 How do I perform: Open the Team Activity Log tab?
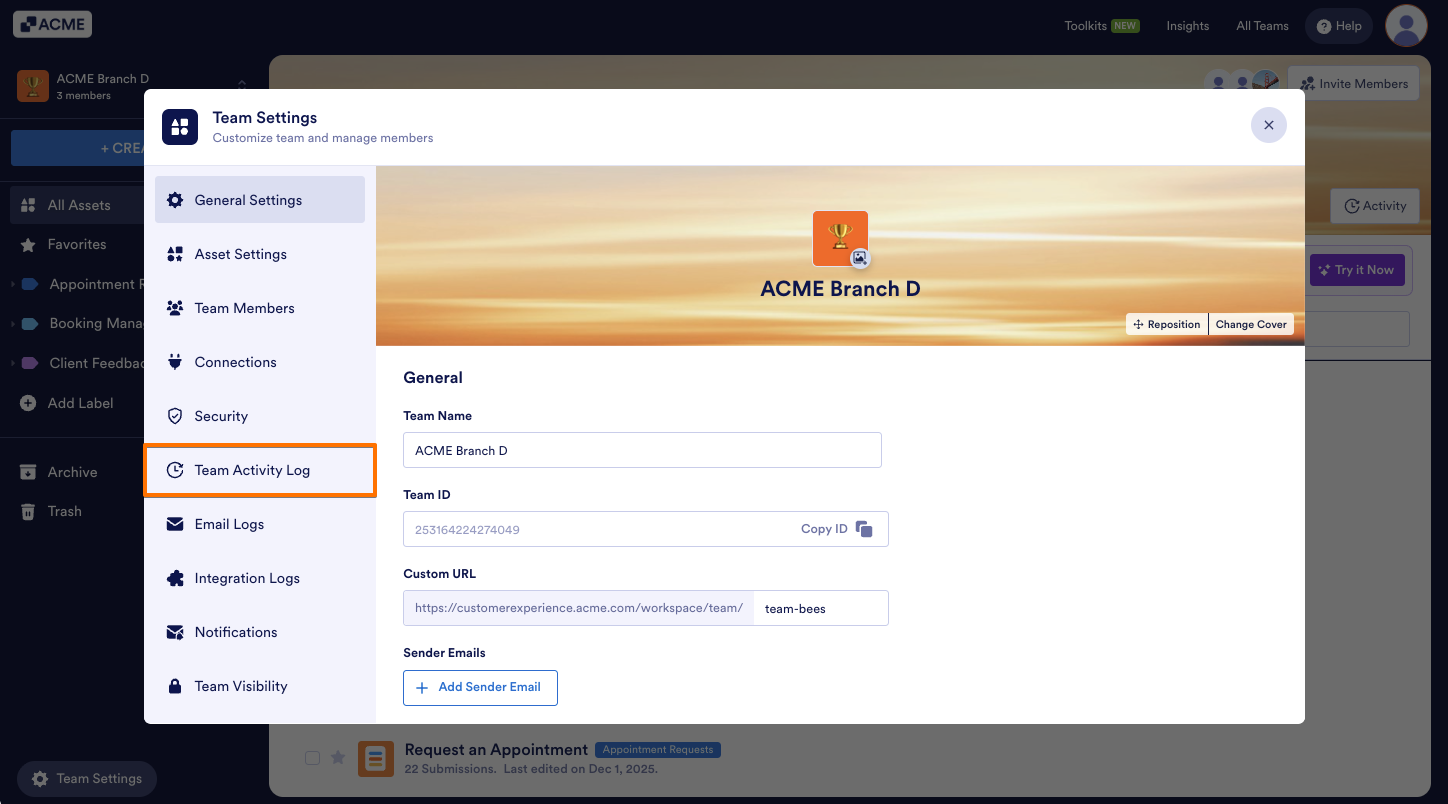260,470
